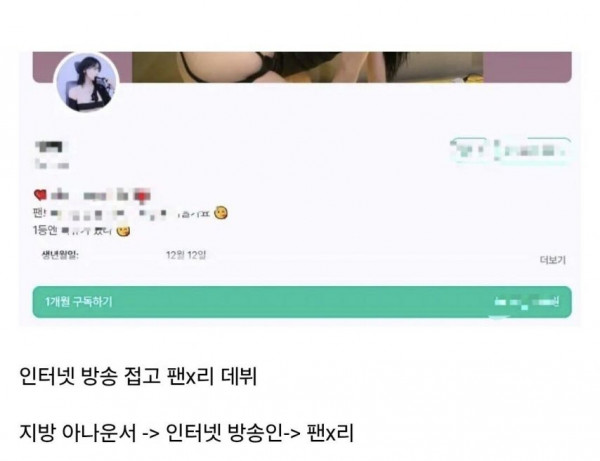Click the blushing emoji ending the 팬 line
600x461 pixels.
[x=221, y=213]
